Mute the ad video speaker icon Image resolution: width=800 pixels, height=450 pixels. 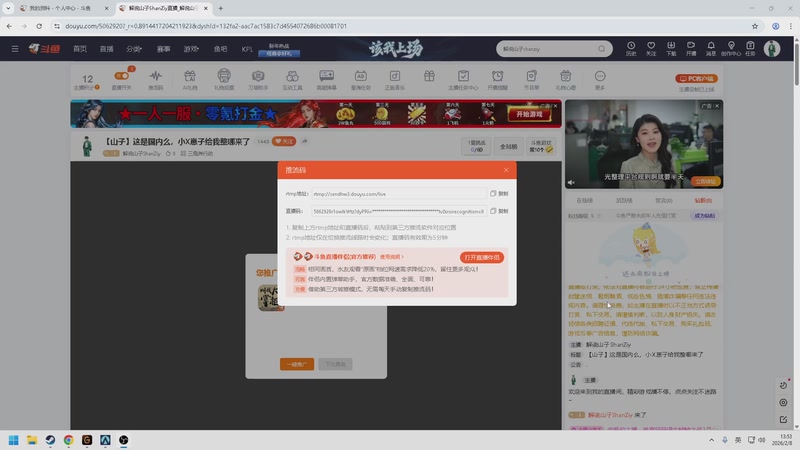pos(571,182)
